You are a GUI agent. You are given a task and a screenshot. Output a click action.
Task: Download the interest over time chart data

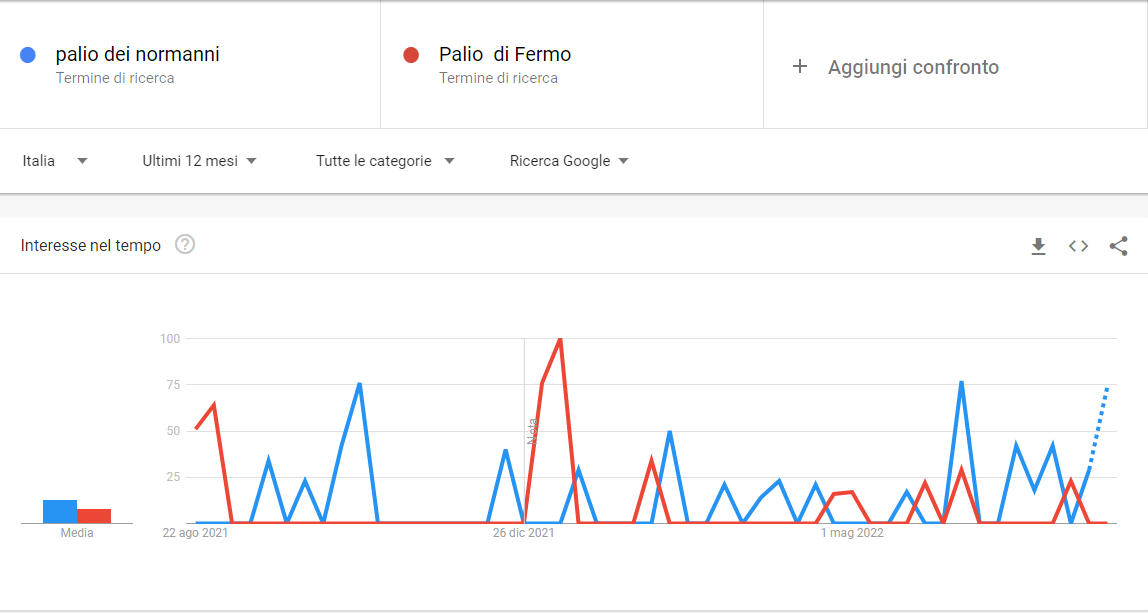1038,246
